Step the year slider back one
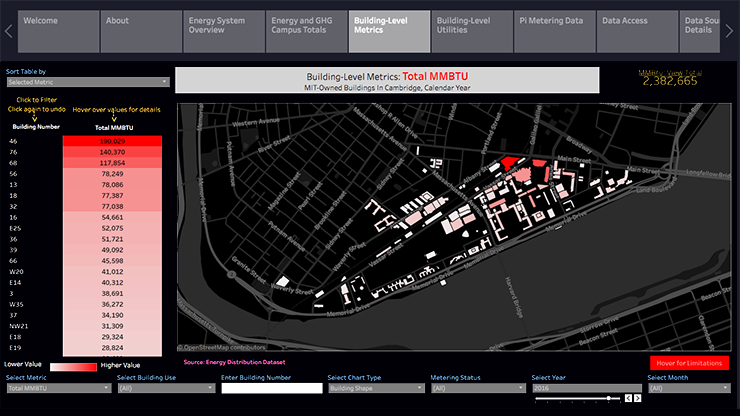Screen dimensions: 740x416 pos(627,398)
